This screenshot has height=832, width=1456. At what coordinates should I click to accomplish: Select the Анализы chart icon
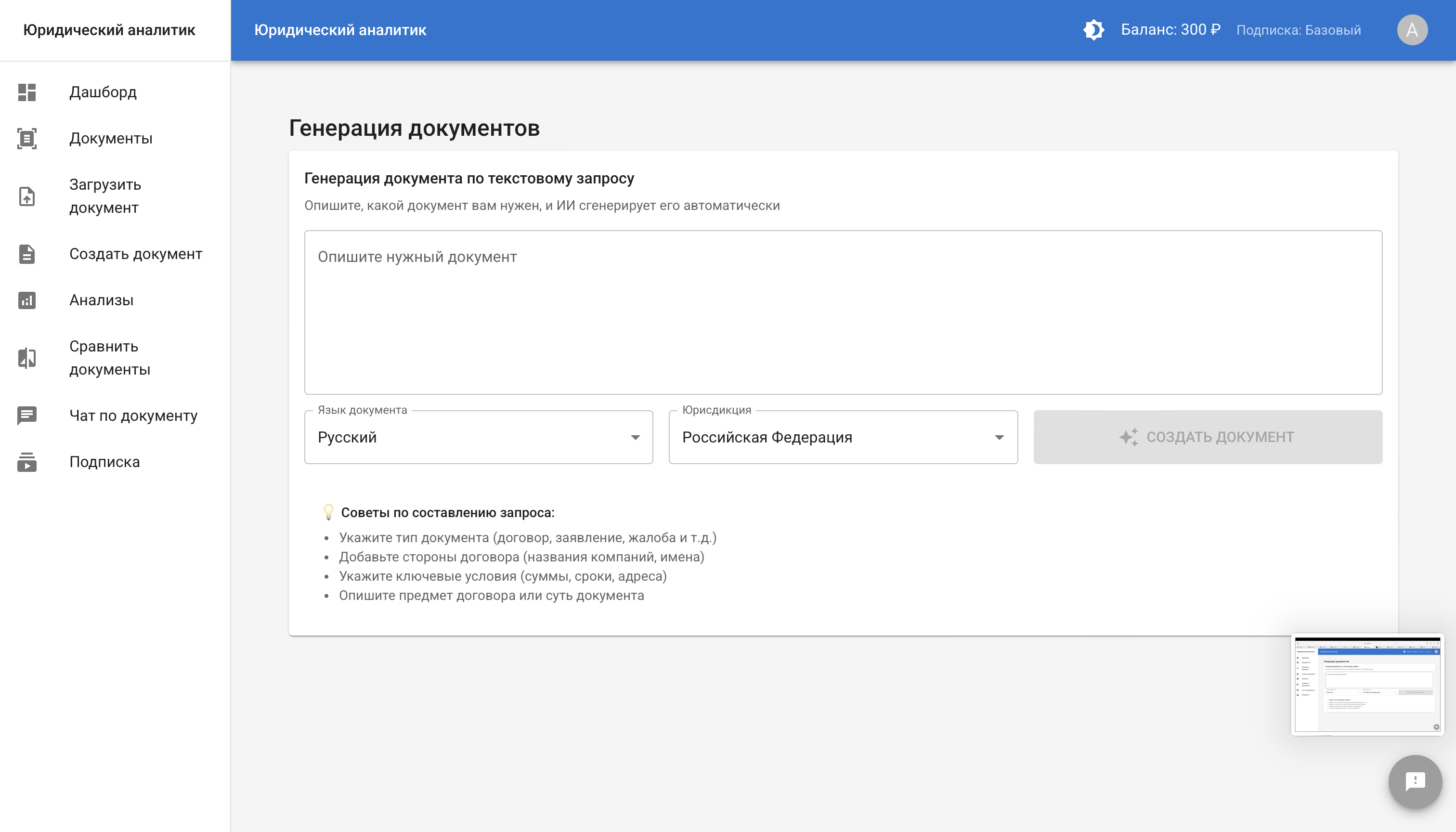[x=27, y=300]
